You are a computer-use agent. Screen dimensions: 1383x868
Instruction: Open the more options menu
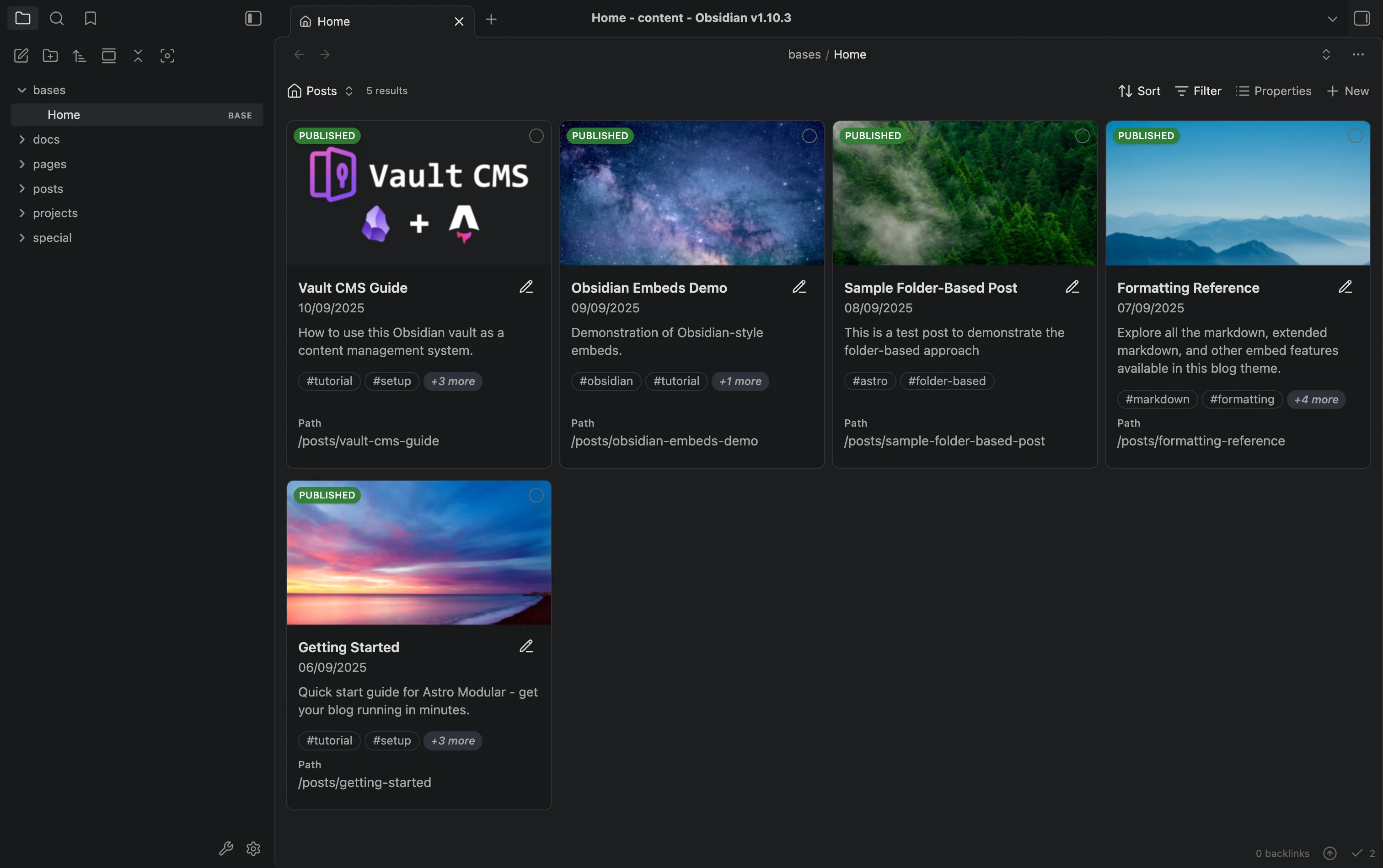pos(1358,54)
